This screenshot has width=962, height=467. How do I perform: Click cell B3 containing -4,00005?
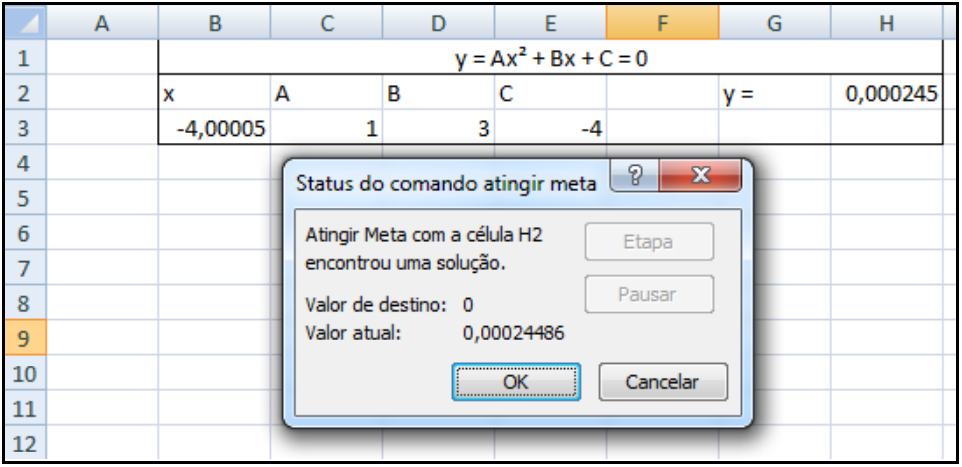[x=214, y=129]
